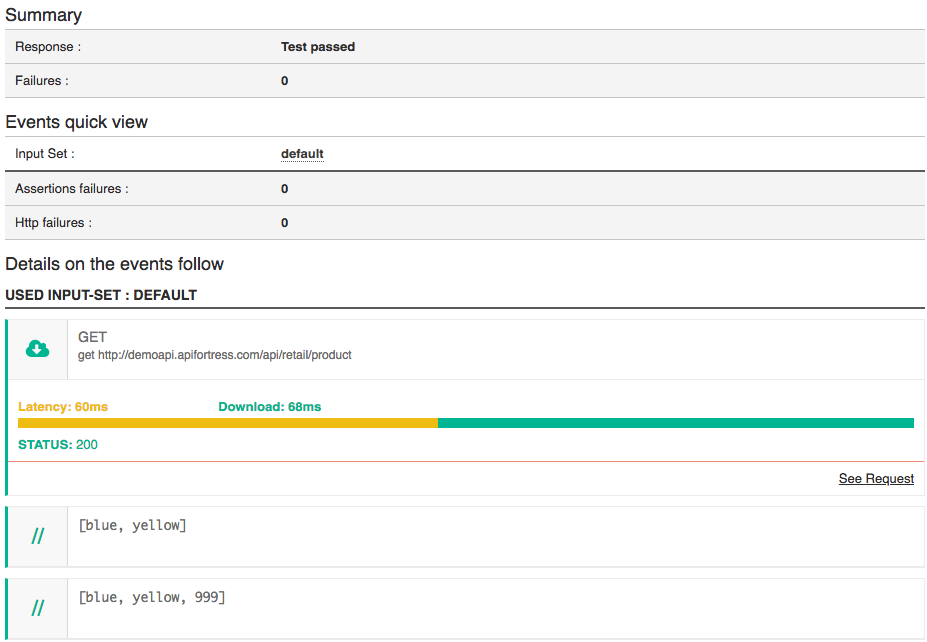Click the USED INPUT-SET : DEFAULT header

101,296
